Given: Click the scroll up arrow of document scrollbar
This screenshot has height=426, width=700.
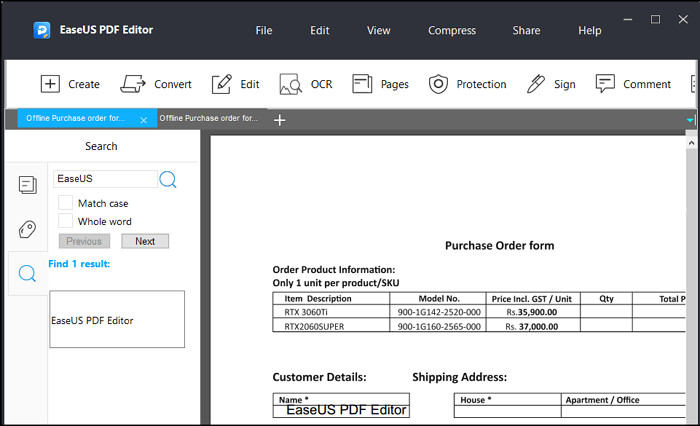Looking at the screenshot, I should [x=691, y=143].
